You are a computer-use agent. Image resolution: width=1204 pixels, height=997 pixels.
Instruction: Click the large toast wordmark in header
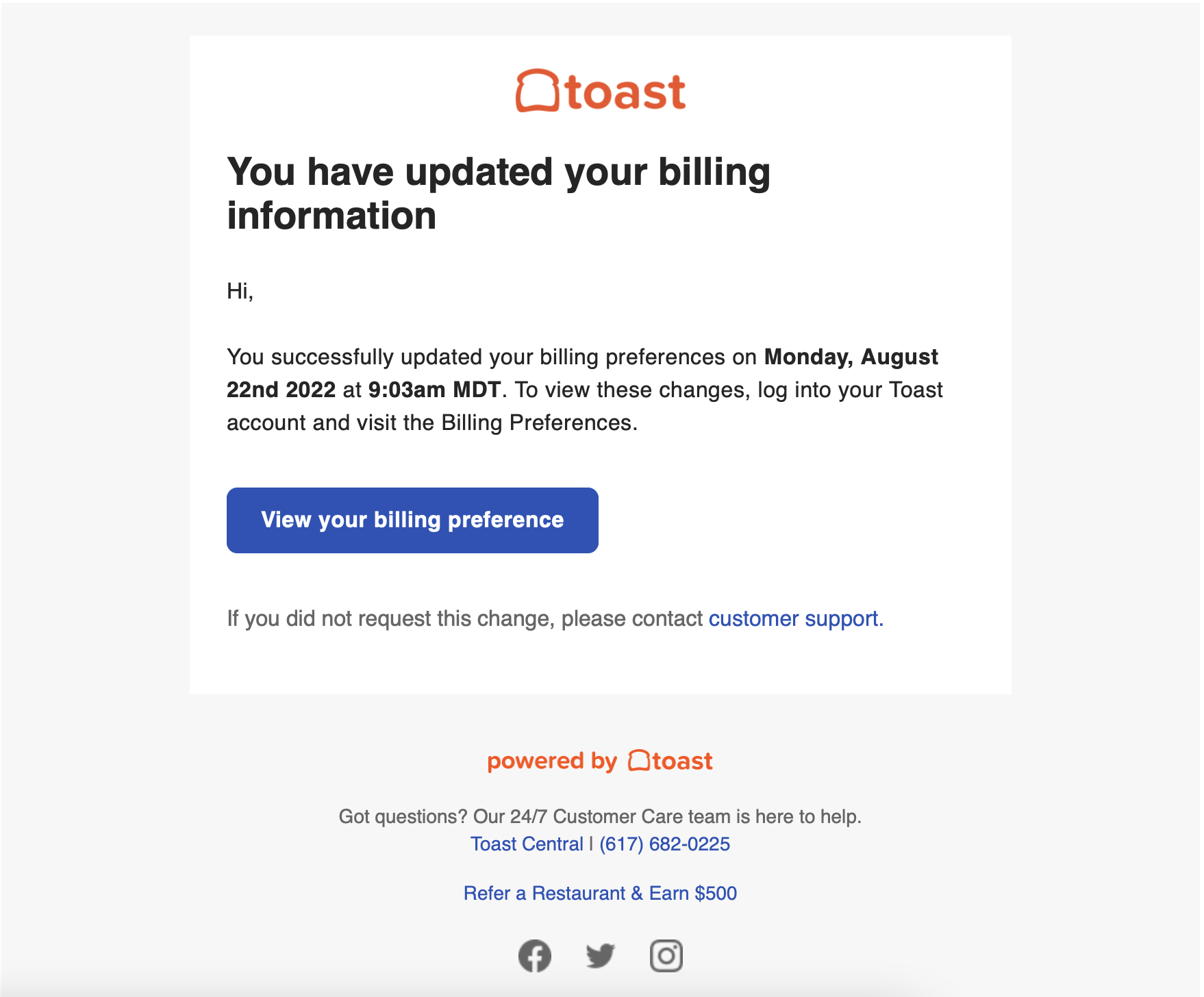click(x=625, y=93)
